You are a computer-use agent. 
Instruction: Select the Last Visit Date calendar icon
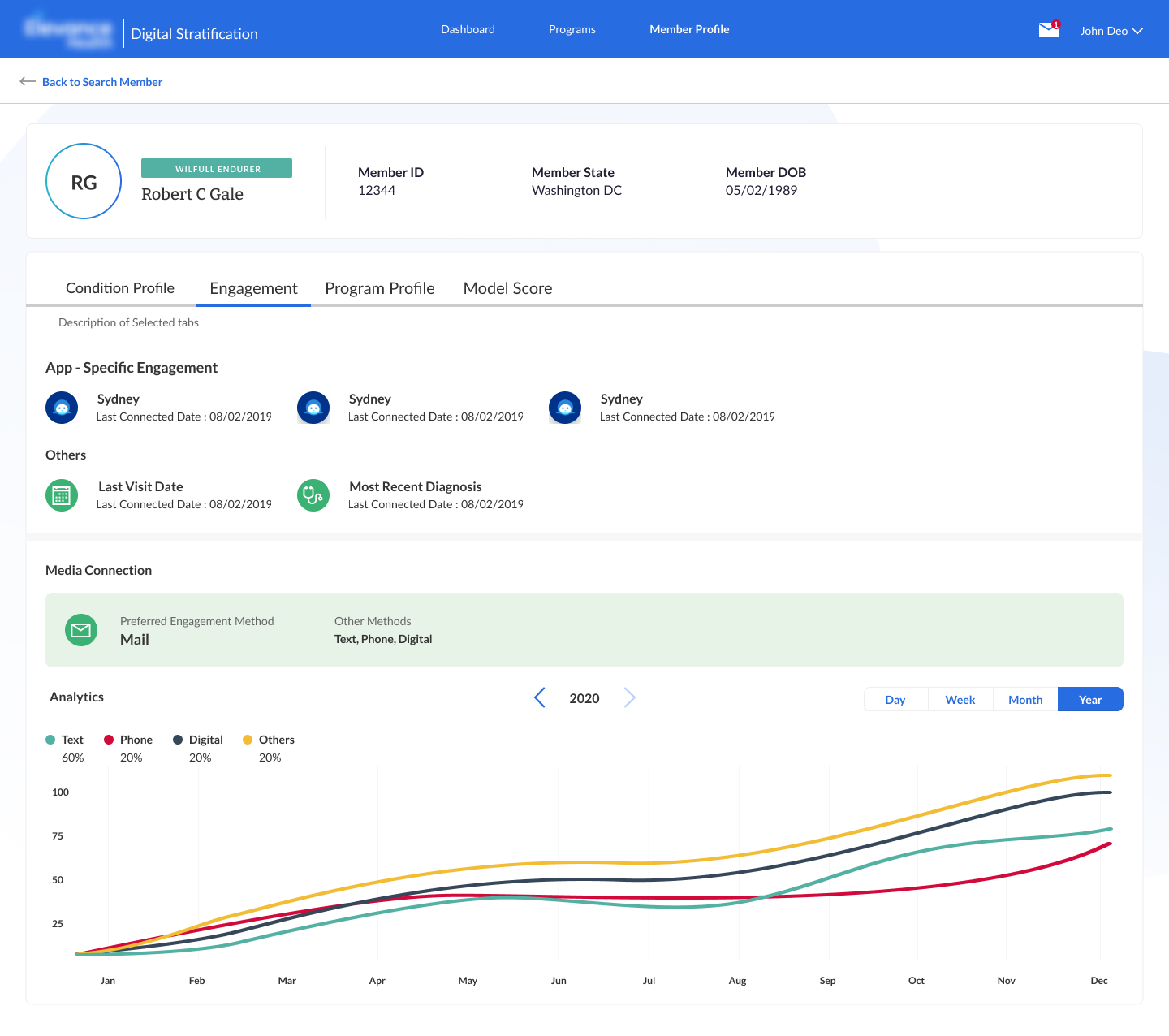coord(62,494)
